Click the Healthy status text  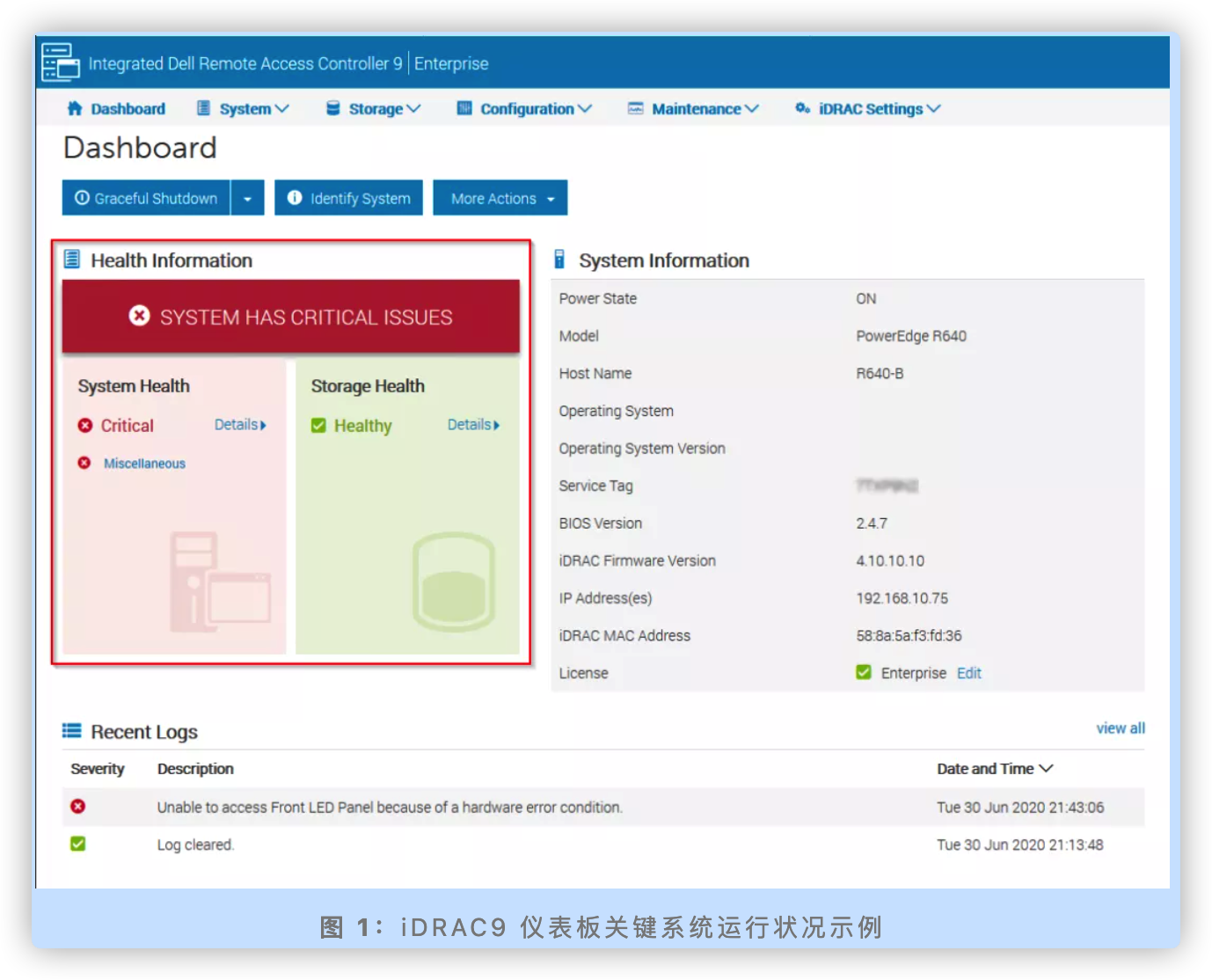click(x=362, y=426)
